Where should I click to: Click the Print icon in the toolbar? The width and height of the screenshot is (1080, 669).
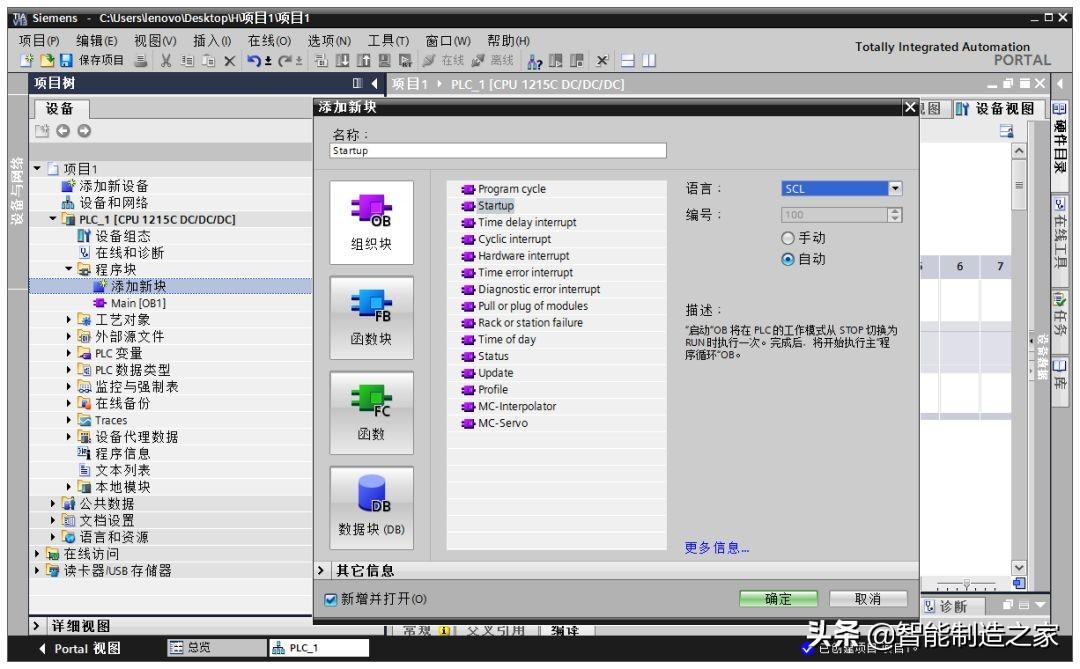point(141,61)
